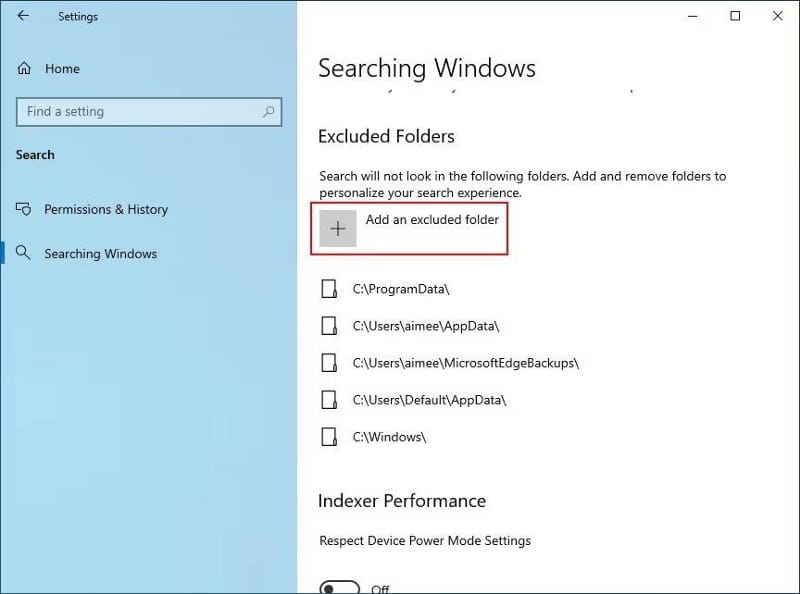This screenshot has height=594, width=800.
Task: Click the plus icon to add excluded folder
Action: [x=338, y=228]
